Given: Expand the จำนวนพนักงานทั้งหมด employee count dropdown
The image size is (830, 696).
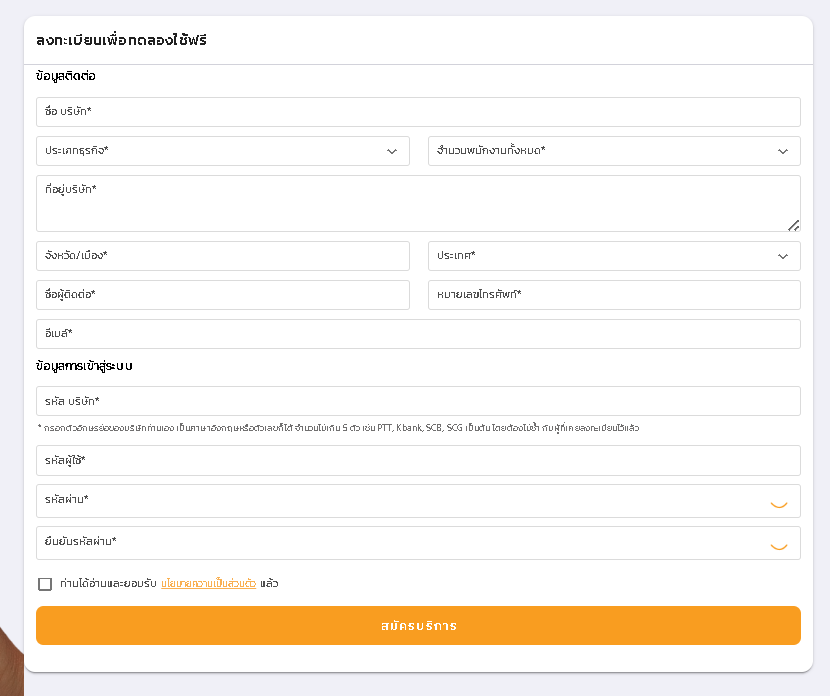Looking at the screenshot, I should tap(614, 150).
